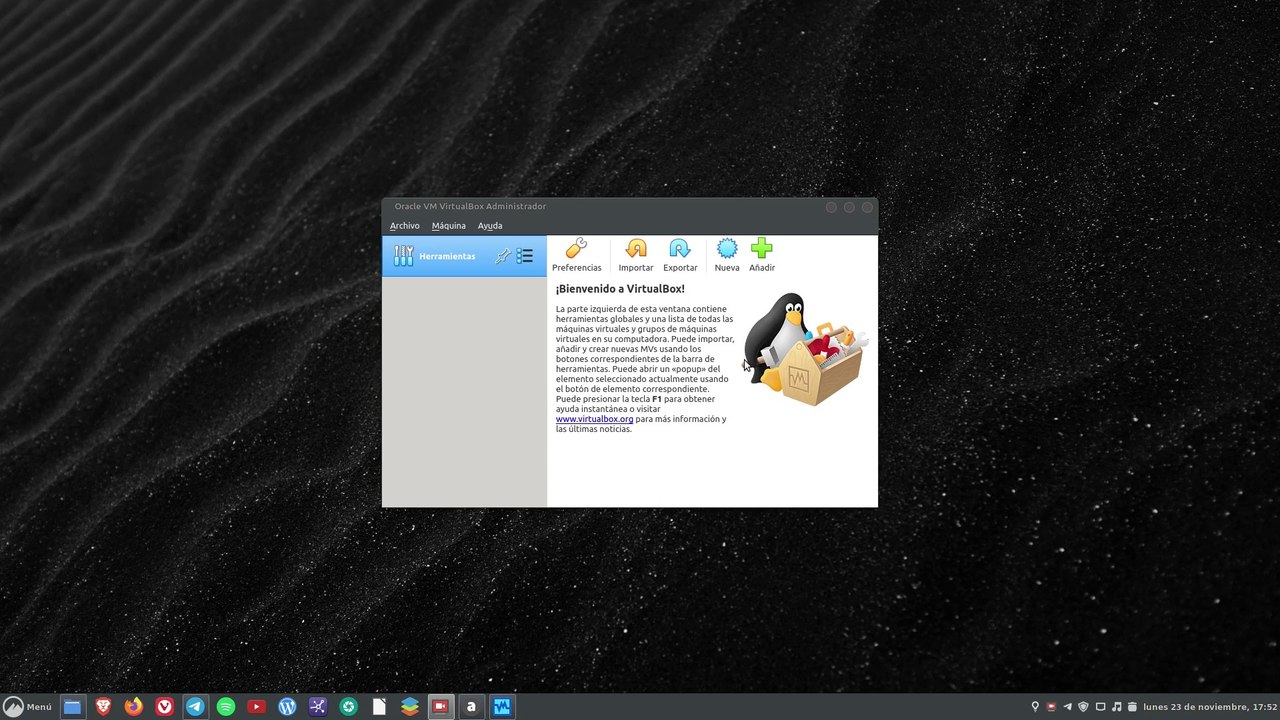Create a new VM with Nueva
This screenshot has width=1280, height=720.
[727, 255]
